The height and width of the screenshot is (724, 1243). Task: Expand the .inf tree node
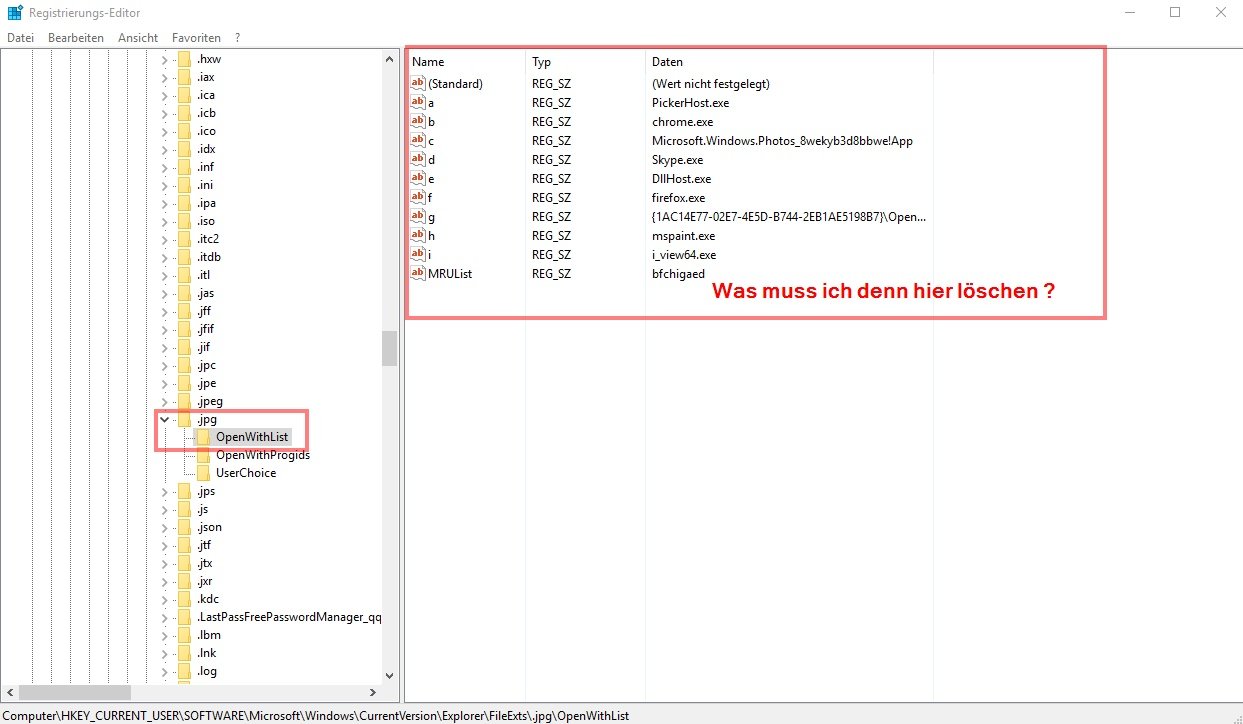tap(165, 167)
